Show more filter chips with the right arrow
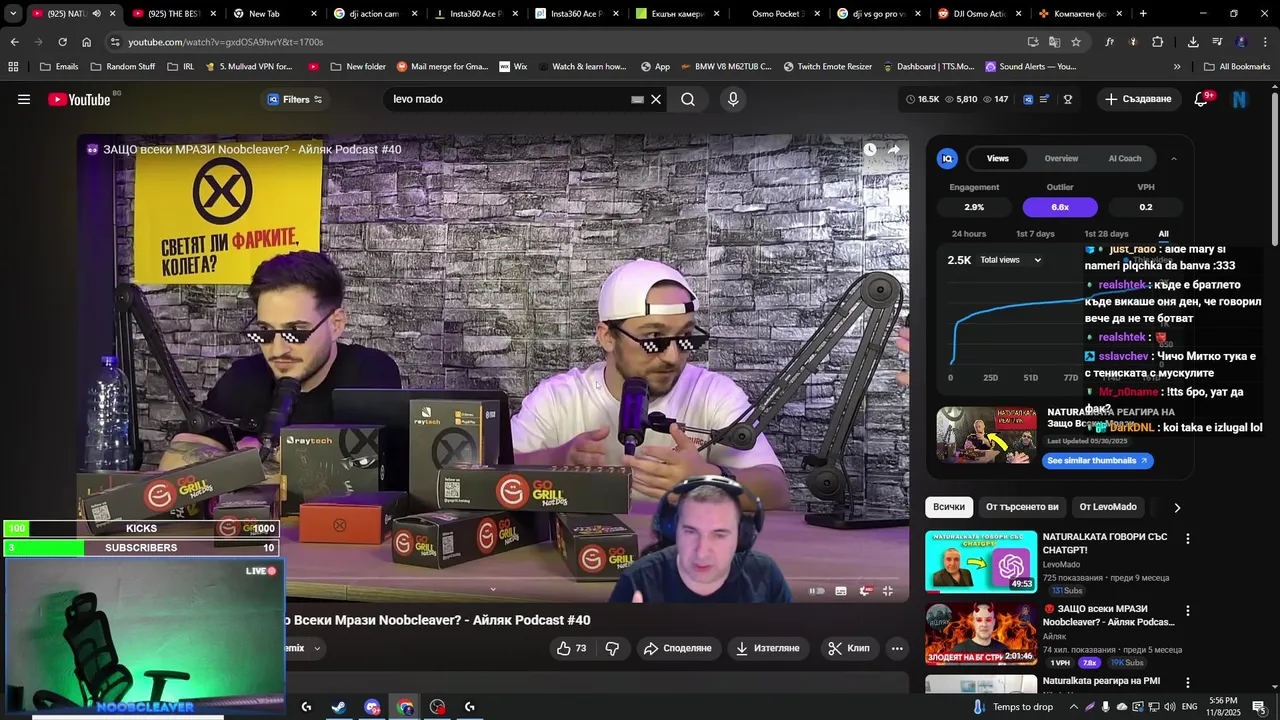This screenshot has width=1280, height=720. [1177, 507]
